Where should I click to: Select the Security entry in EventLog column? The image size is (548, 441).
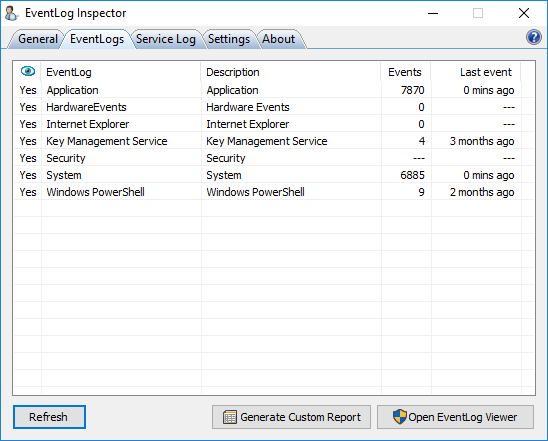[x=66, y=158]
